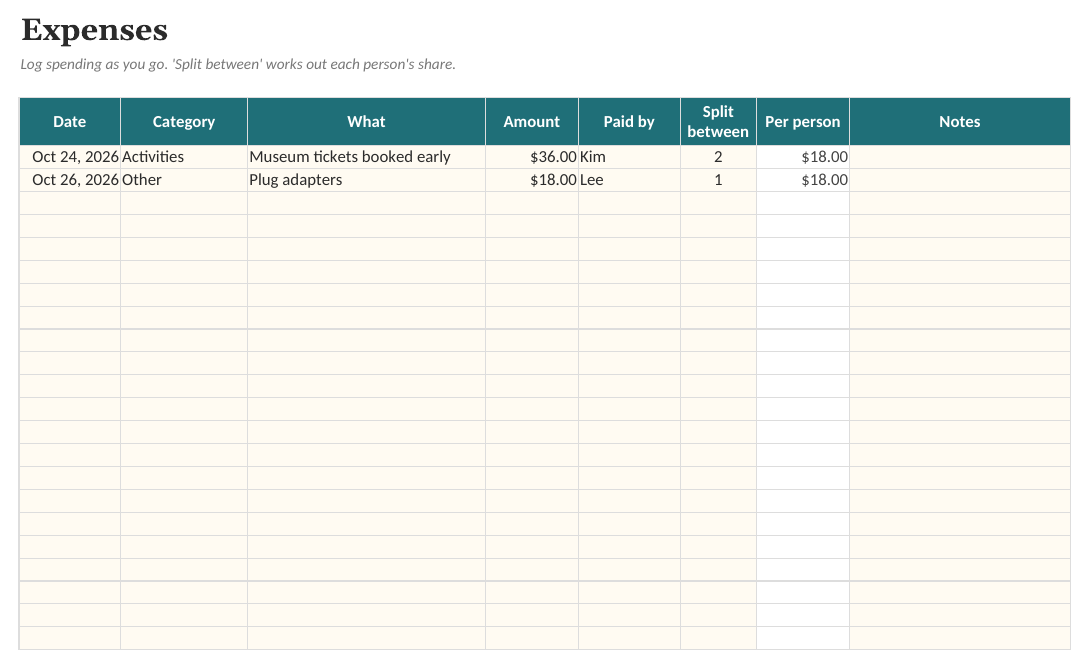
Task: Select the Activities category cell
Action: coord(184,157)
